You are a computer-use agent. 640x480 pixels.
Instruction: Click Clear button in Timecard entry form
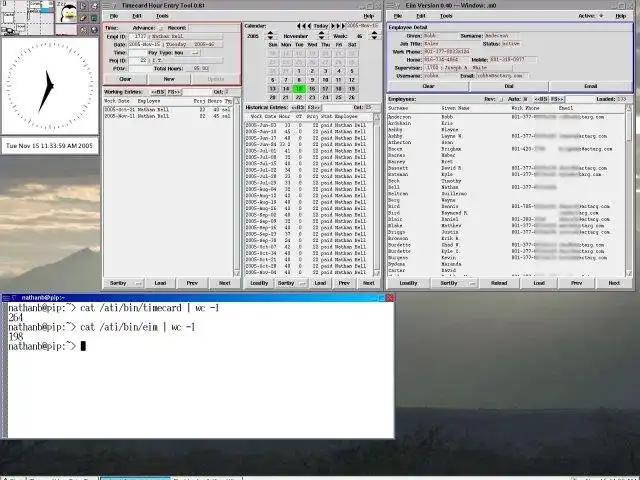pyautogui.click(x=125, y=79)
